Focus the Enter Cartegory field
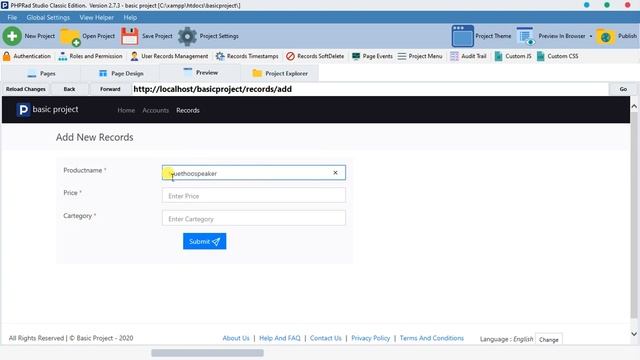 253,218
